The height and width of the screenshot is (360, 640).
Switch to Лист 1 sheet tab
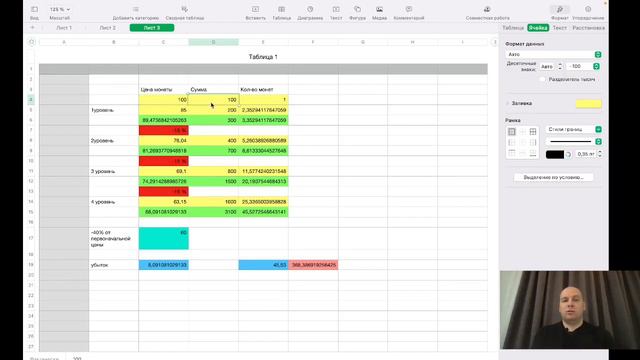(64, 28)
